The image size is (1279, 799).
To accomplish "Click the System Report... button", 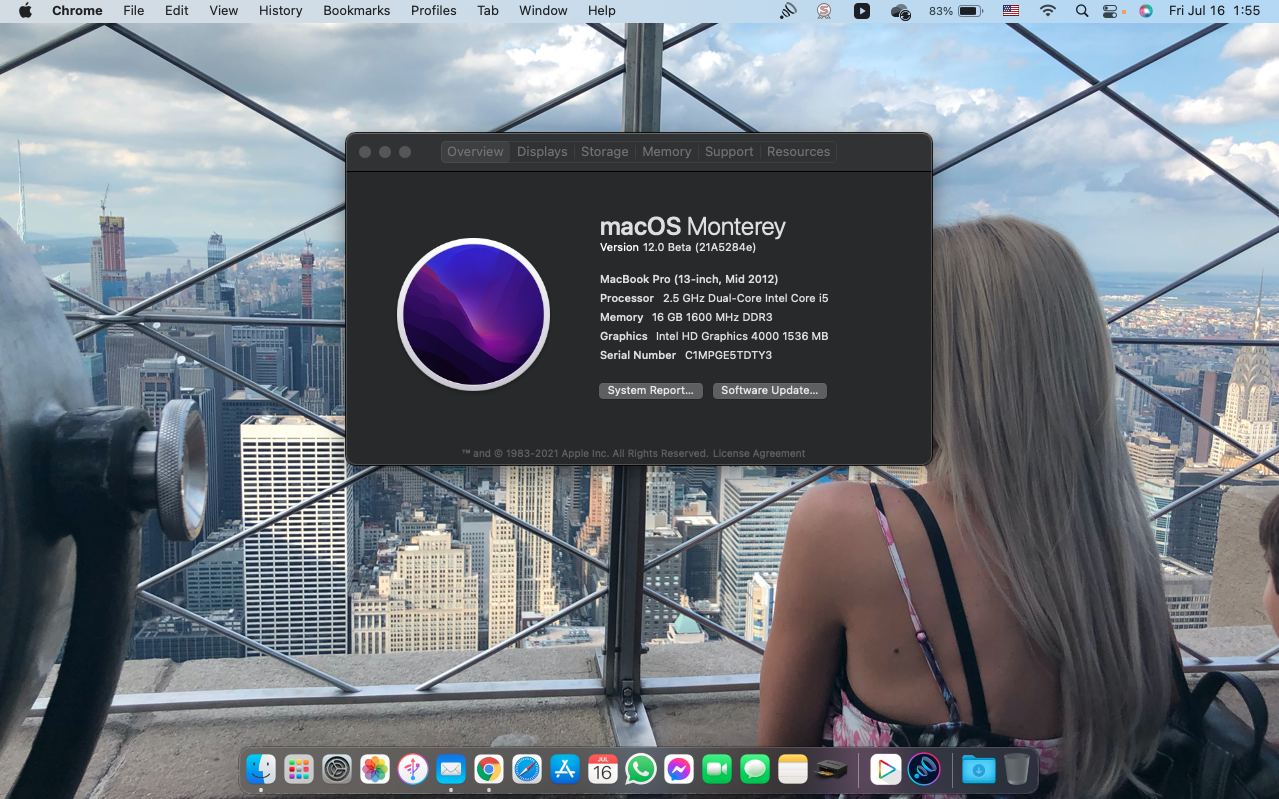I will [x=651, y=391].
